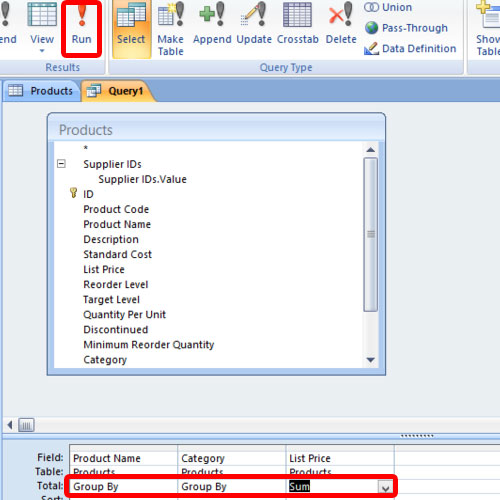The width and height of the screenshot is (500, 500).
Task: Open the dropdown arrow under View
Action: pyautogui.click(x=42, y=51)
